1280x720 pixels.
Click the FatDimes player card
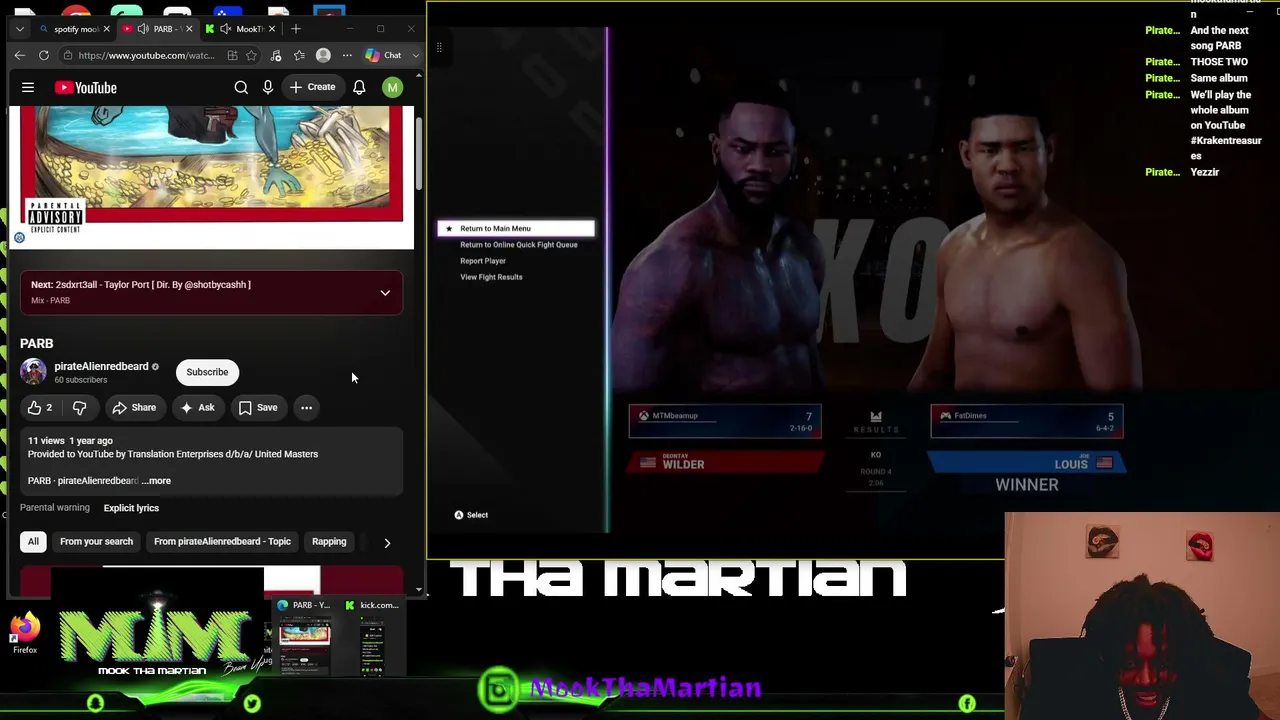pos(1027,421)
